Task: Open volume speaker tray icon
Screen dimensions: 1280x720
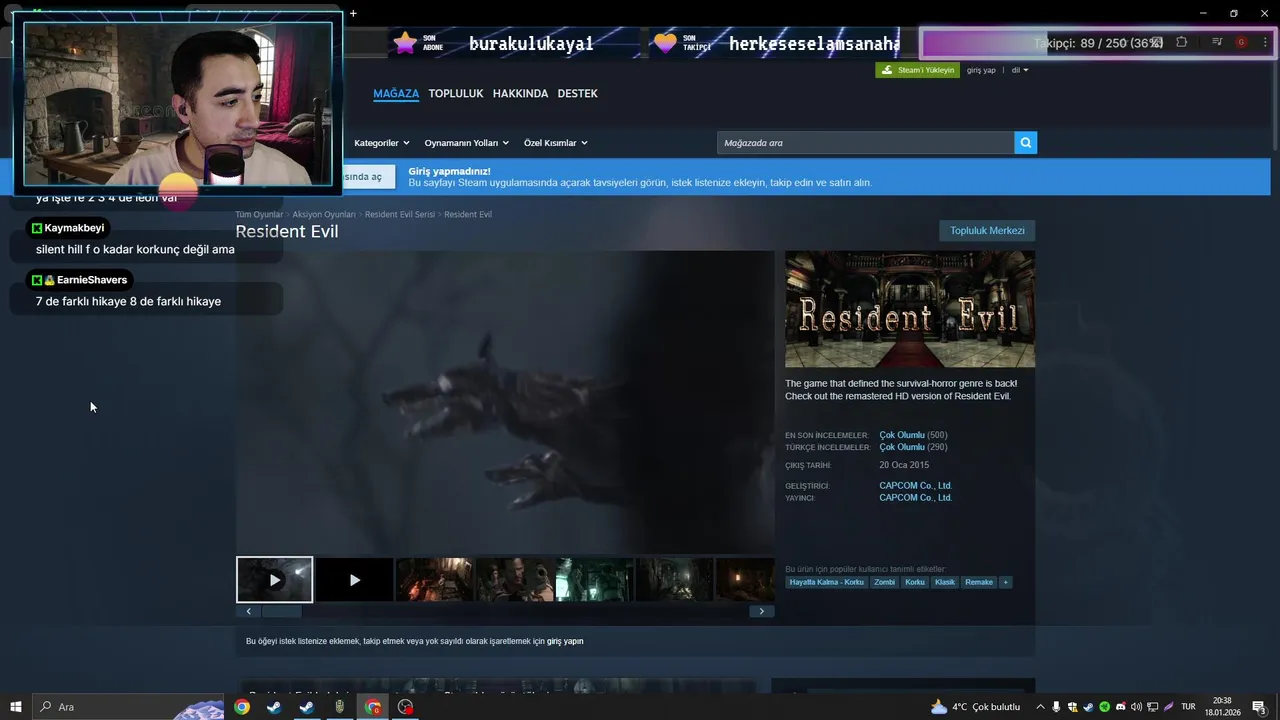Action: click(x=1136, y=707)
